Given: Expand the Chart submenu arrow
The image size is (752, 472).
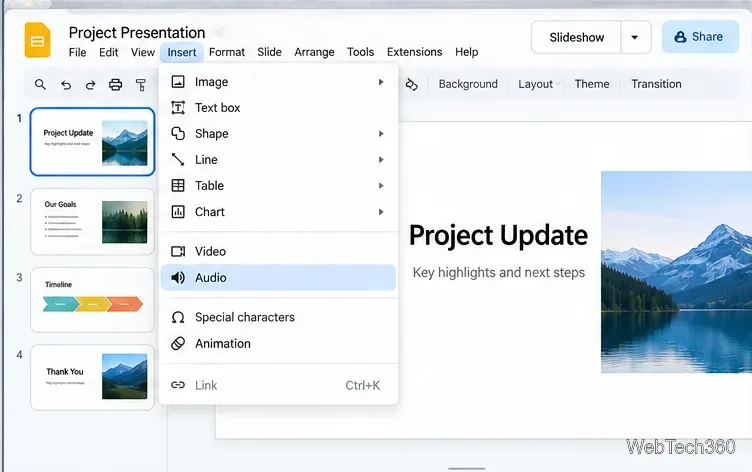Looking at the screenshot, I should [x=381, y=212].
